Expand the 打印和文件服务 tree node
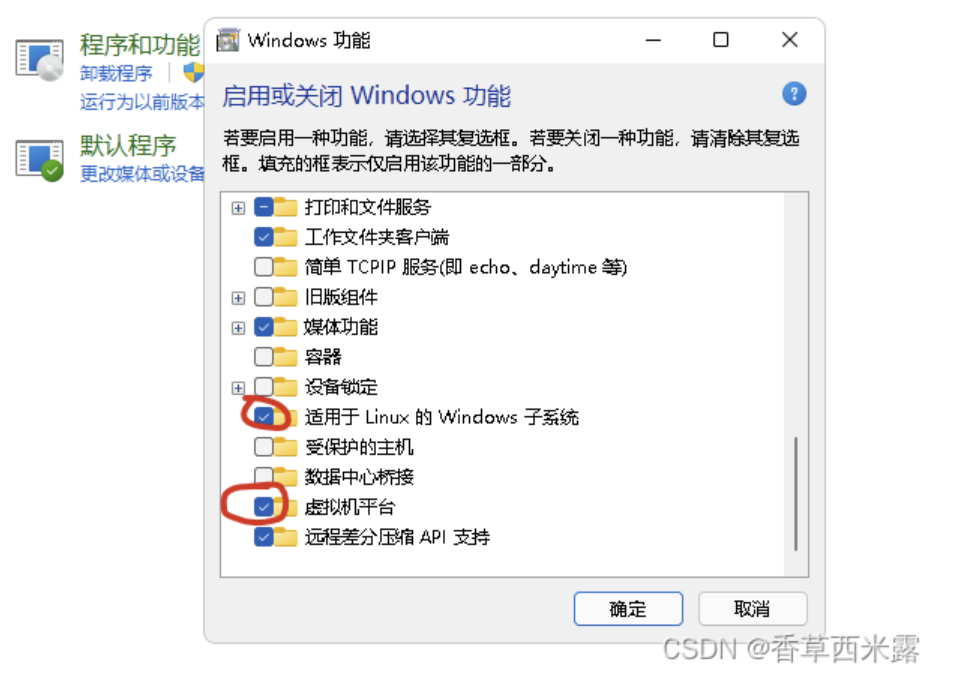This screenshot has width=957, height=691. tap(238, 208)
